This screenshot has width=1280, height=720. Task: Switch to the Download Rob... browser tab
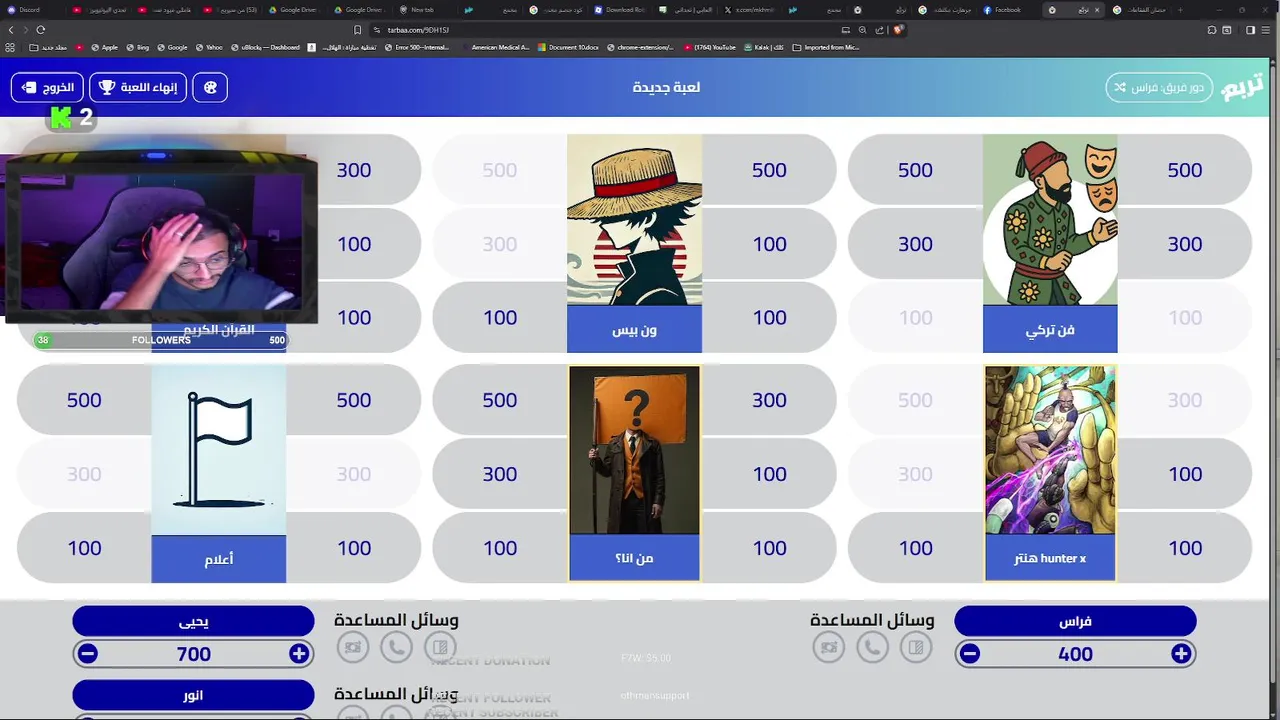click(x=620, y=10)
